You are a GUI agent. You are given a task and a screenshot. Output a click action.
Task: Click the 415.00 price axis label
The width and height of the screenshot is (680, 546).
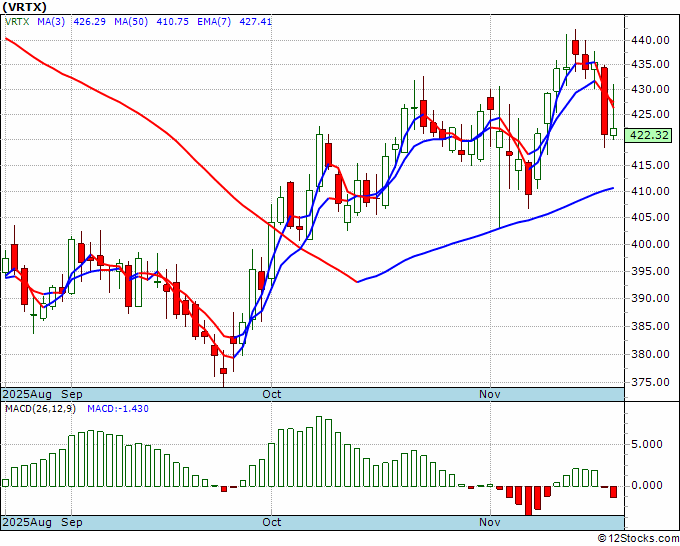[649, 165]
